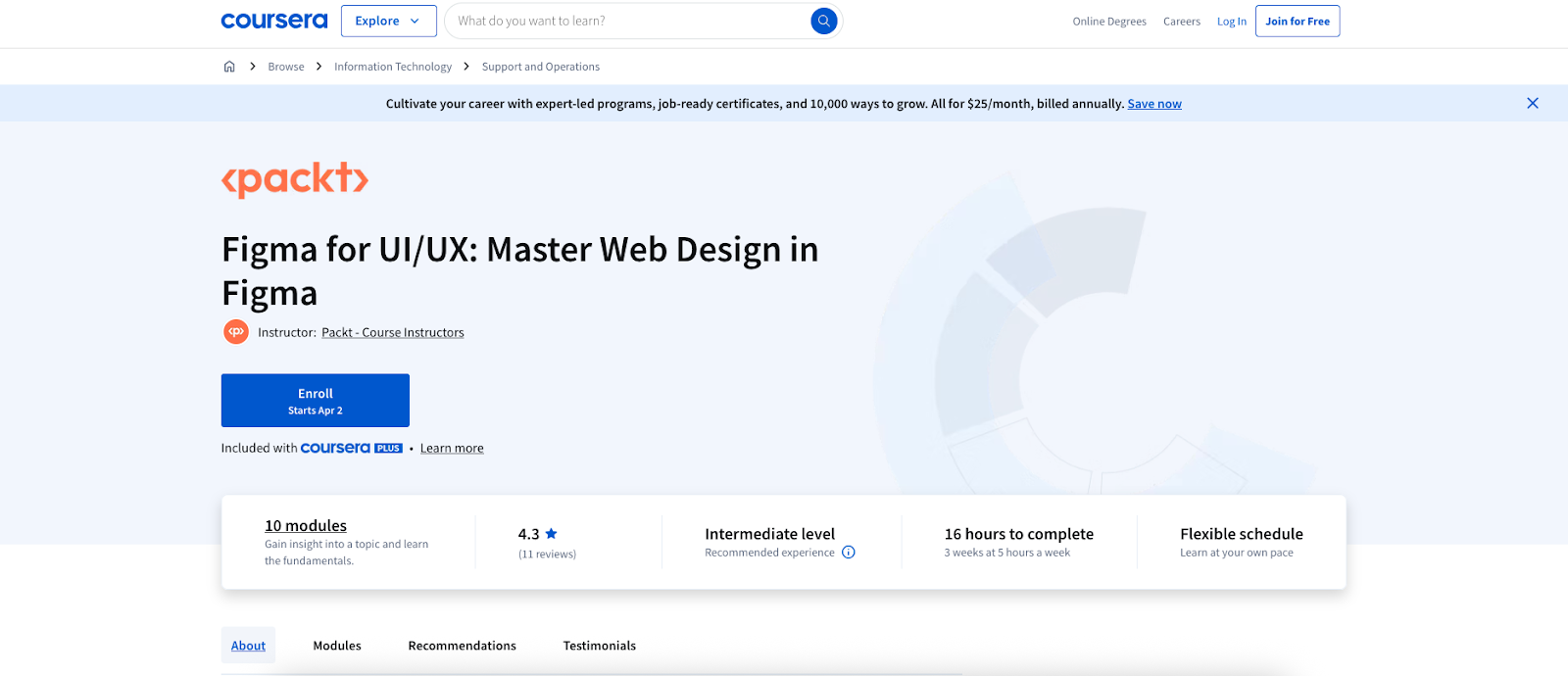Viewport: 1568px width, 676px height.
Task: Show the Recommended experience info icon
Action: (x=849, y=553)
